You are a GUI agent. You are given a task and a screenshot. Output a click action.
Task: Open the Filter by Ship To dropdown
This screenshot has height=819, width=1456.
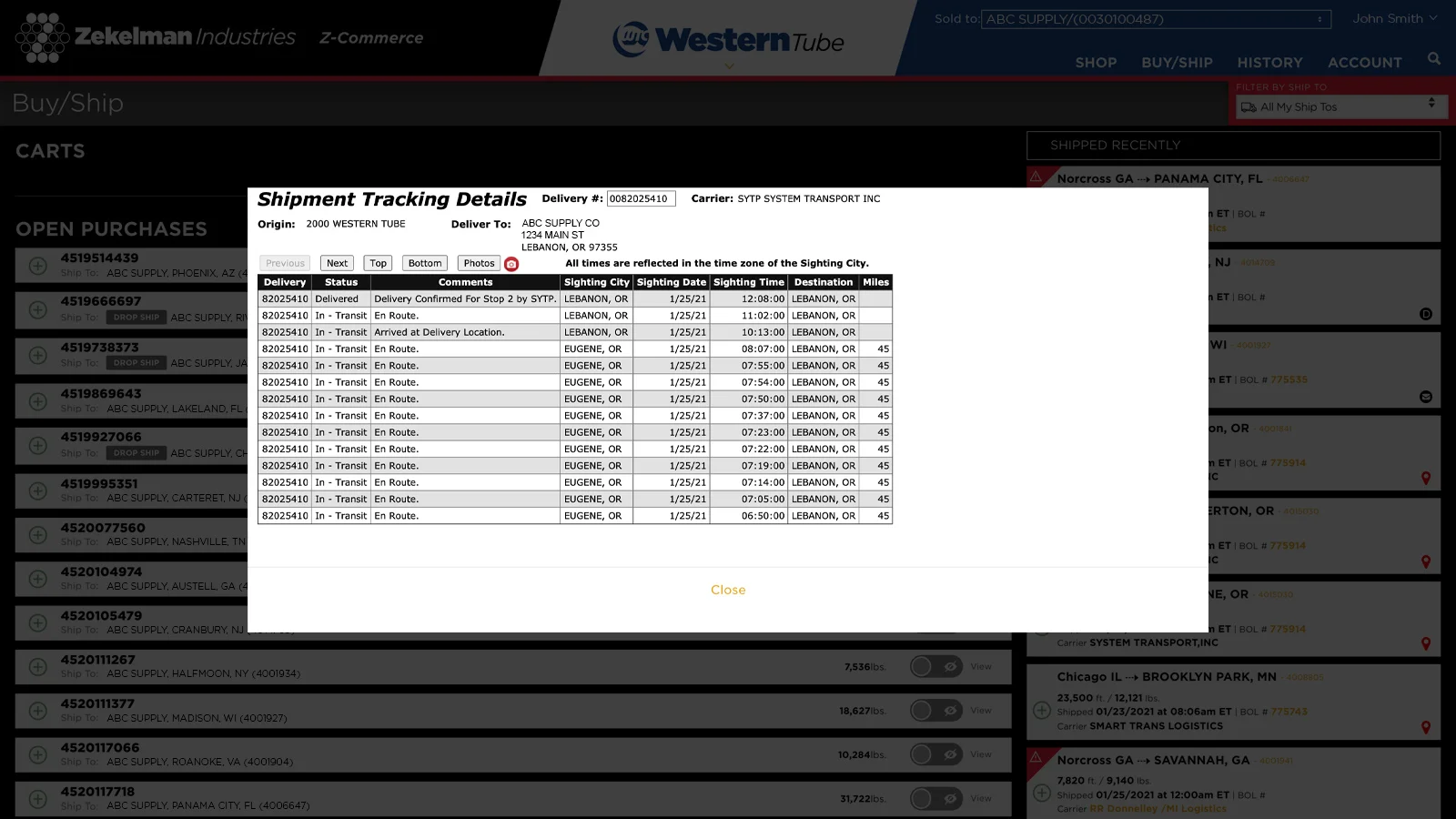[x=1338, y=106]
